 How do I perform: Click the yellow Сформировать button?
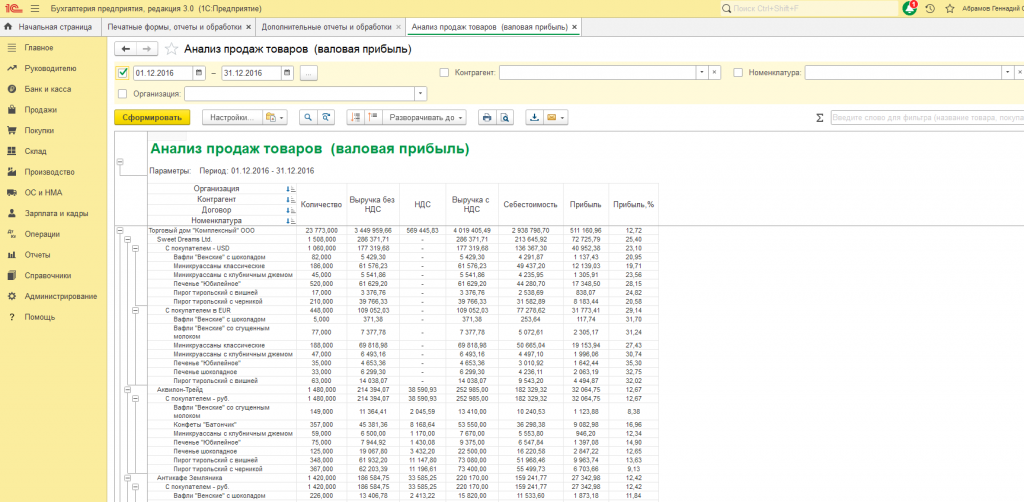coord(152,118)
